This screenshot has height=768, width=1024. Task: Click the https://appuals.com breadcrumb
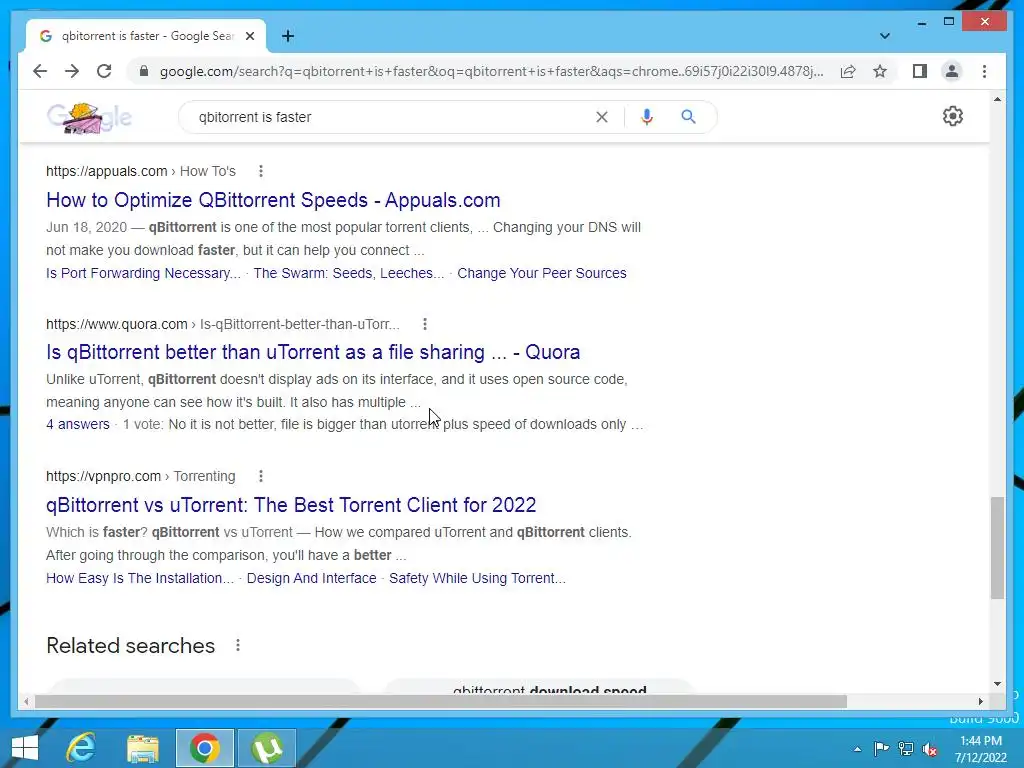[106, 171]
